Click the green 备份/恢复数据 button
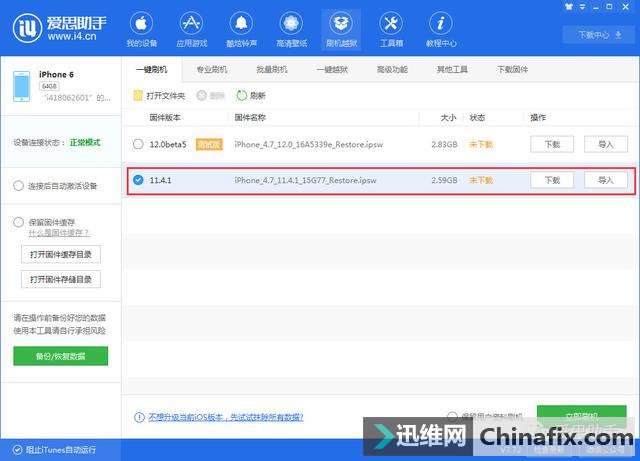Screen dimensions: 640x461 (60, 356)
